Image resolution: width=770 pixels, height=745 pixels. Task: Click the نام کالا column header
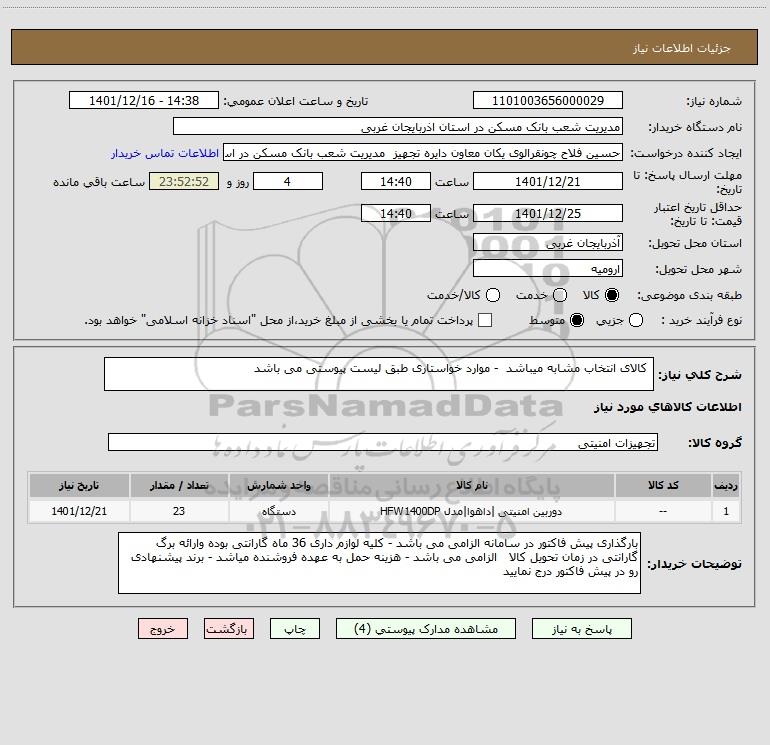tap(472, 485)
